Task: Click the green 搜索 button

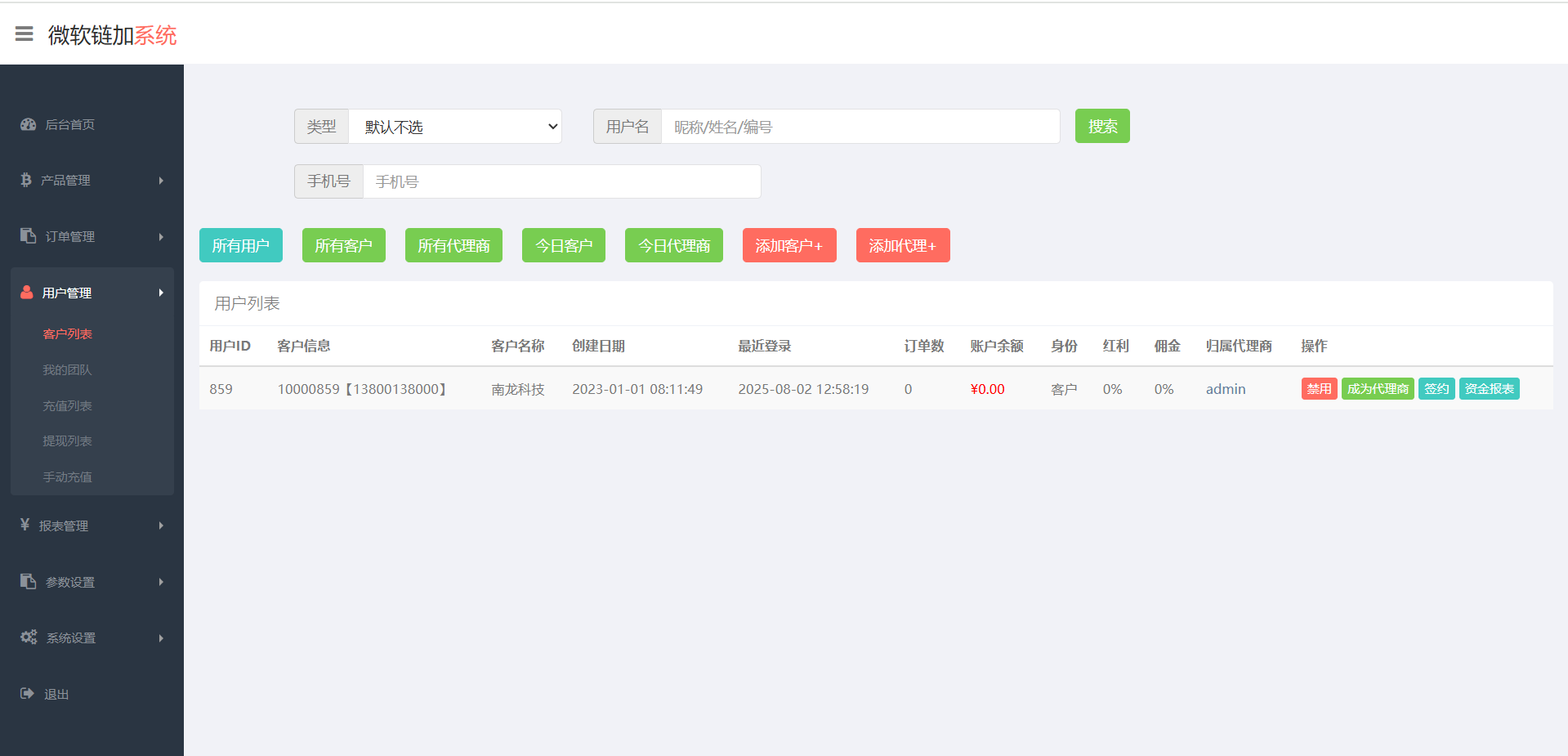Action: 1102,126
